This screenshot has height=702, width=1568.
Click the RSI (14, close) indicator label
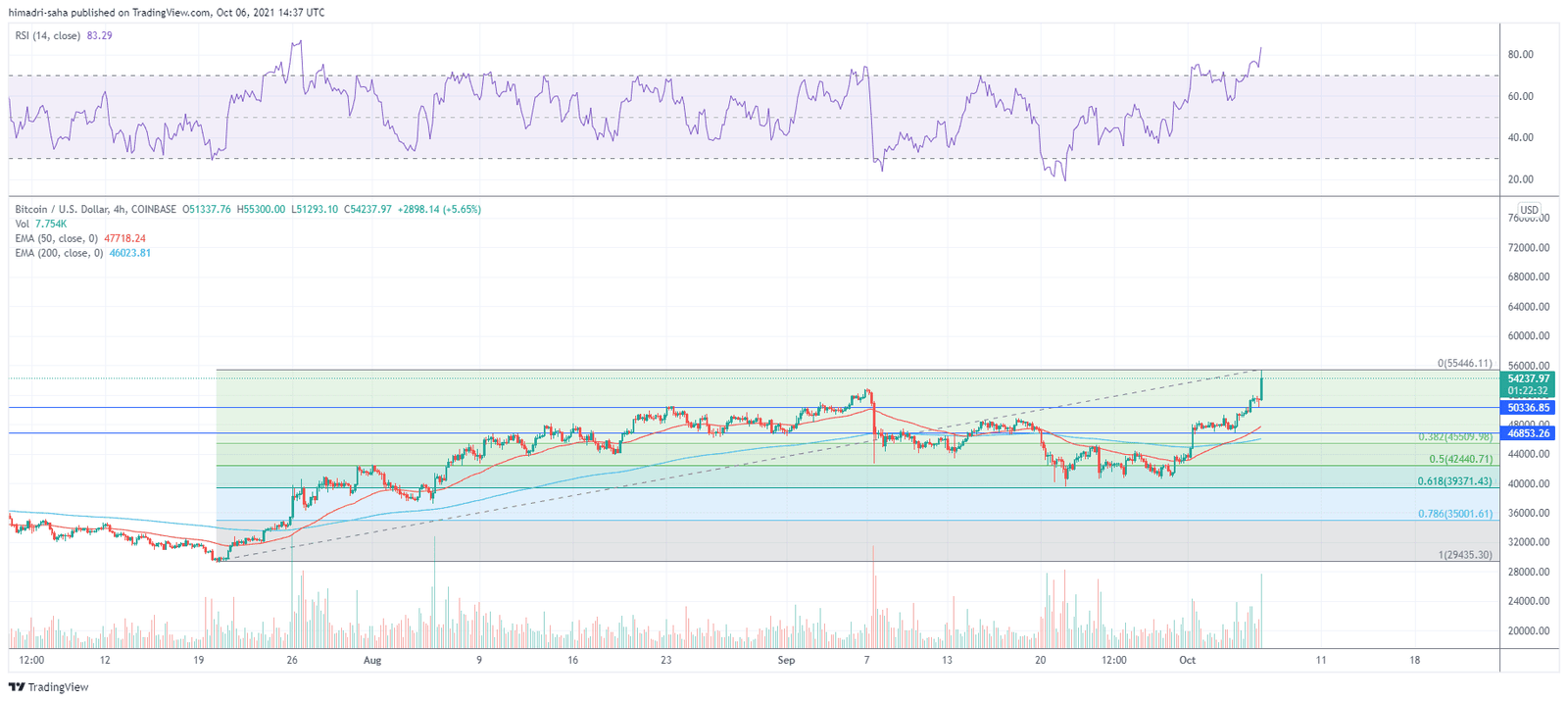[48, 35]
